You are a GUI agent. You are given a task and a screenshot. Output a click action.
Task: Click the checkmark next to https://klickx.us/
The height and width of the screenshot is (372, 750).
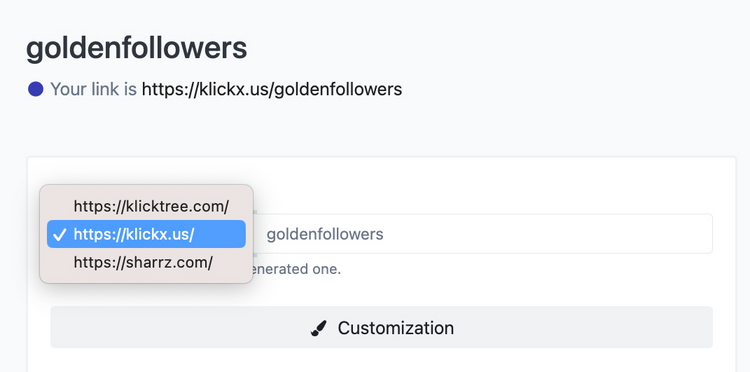click(60, 235)
